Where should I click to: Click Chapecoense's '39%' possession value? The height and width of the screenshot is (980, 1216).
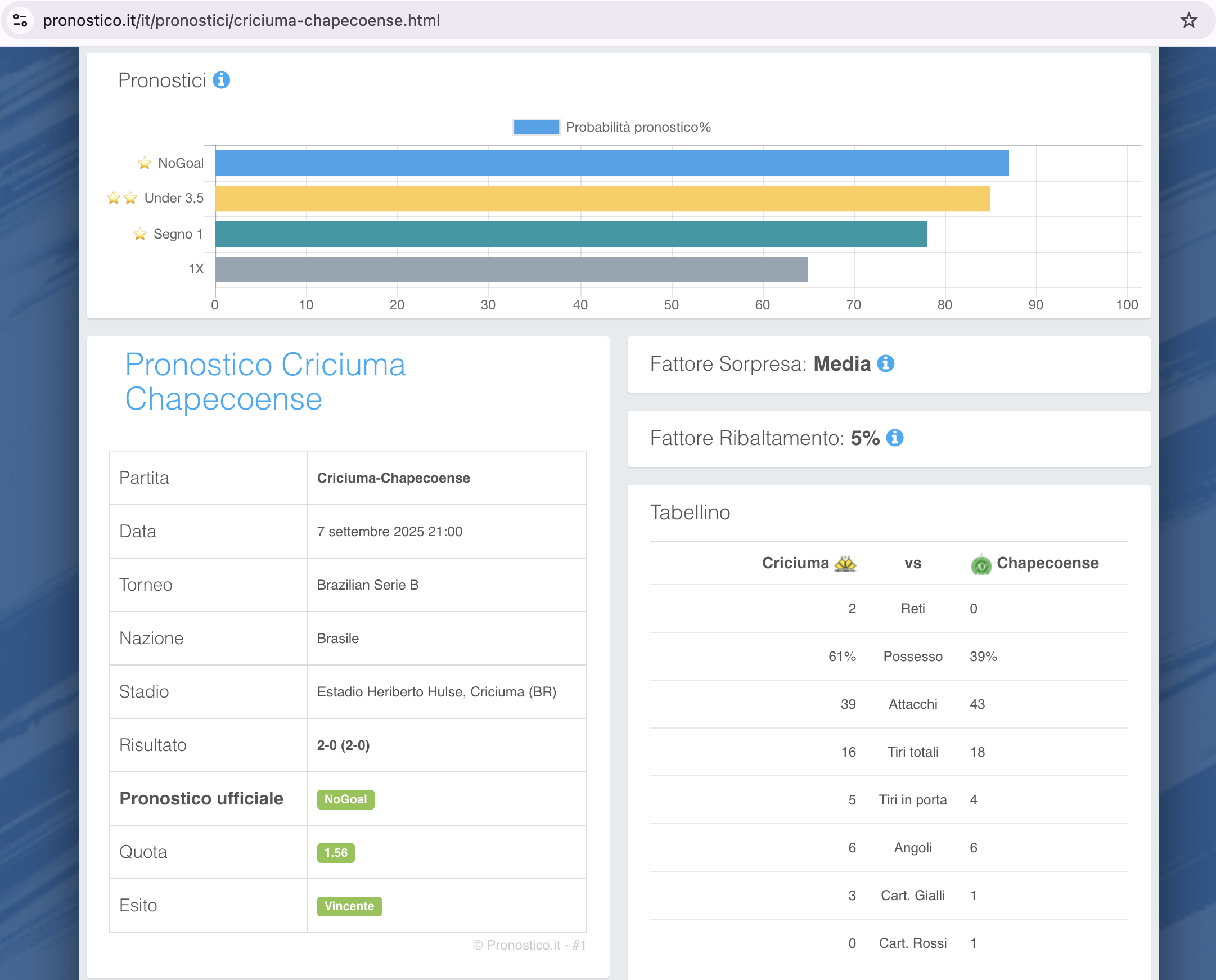[983, 657]
